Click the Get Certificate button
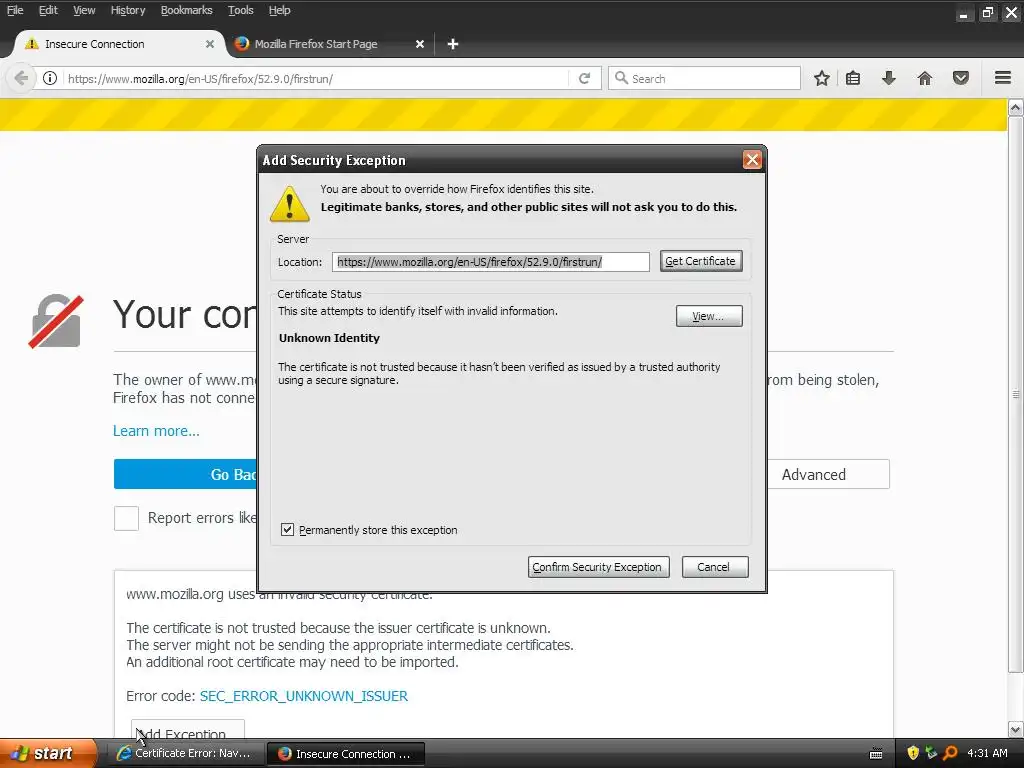 coord(701,261)
